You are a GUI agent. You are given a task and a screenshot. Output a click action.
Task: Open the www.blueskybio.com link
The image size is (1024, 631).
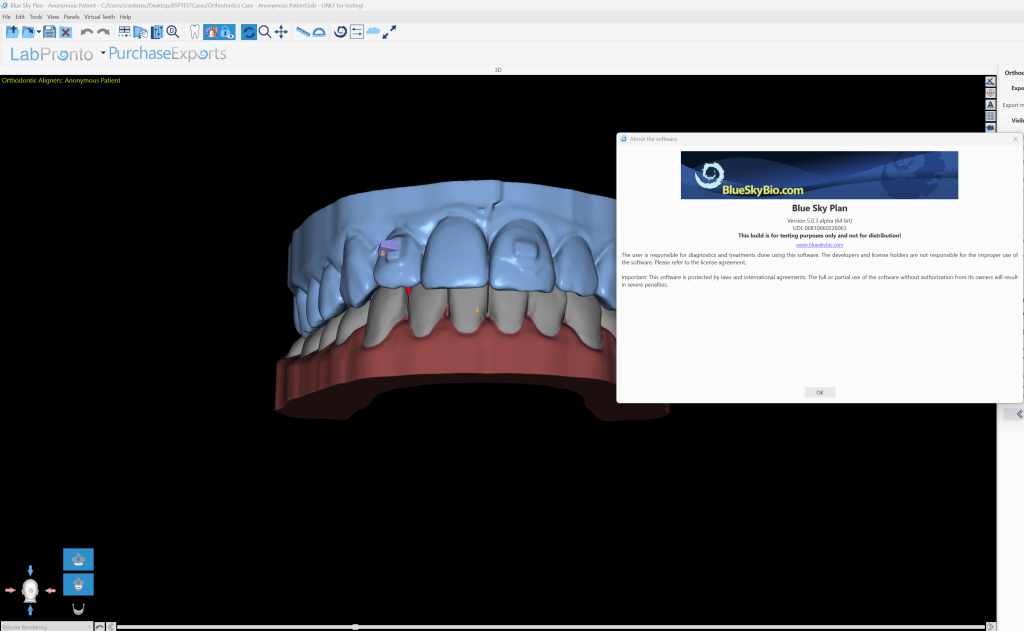pyautogui.click(x=819, y=245)
